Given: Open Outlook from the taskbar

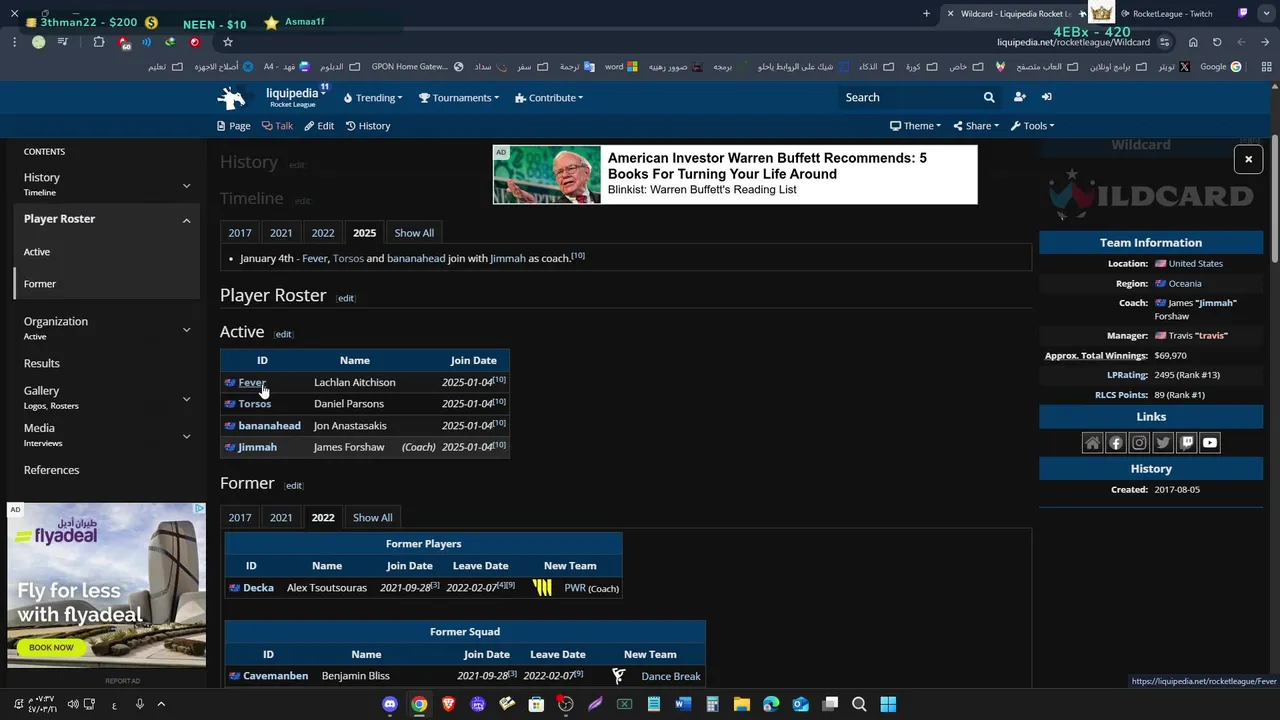Looking at the screenshot, I should [800, 704].
